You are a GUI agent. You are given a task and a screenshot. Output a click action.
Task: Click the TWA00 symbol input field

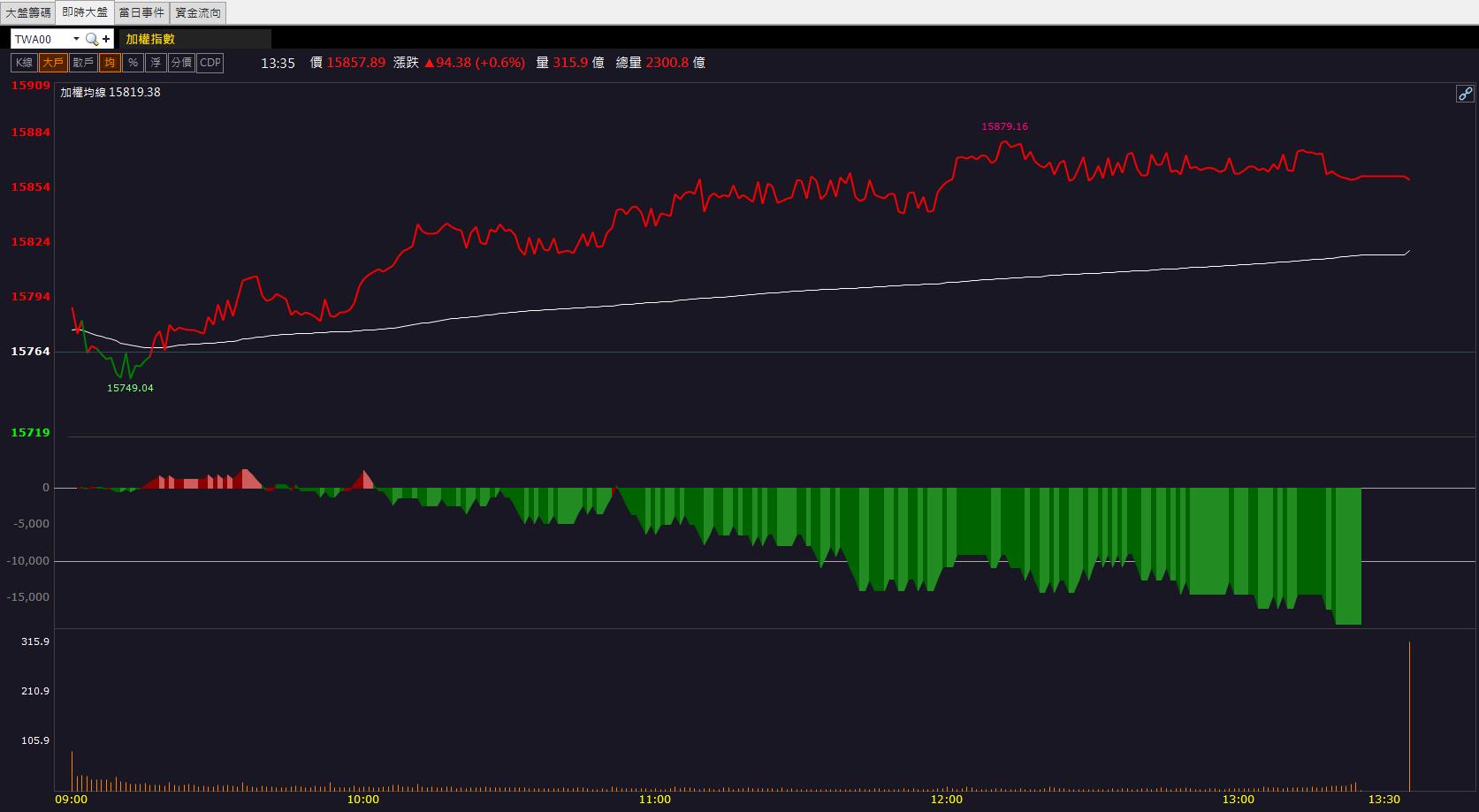pyautogui.click(x=41, y=39)
